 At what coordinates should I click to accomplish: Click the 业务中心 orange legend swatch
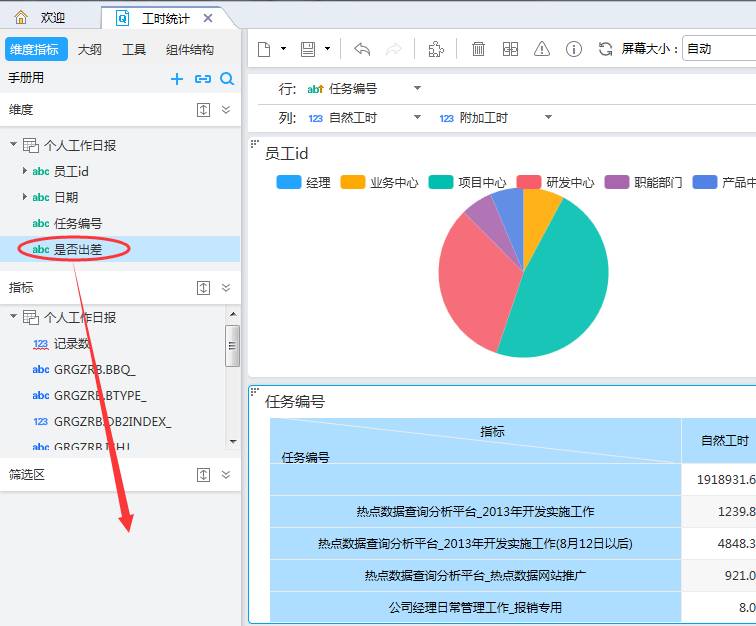click(x=352, y=182)
